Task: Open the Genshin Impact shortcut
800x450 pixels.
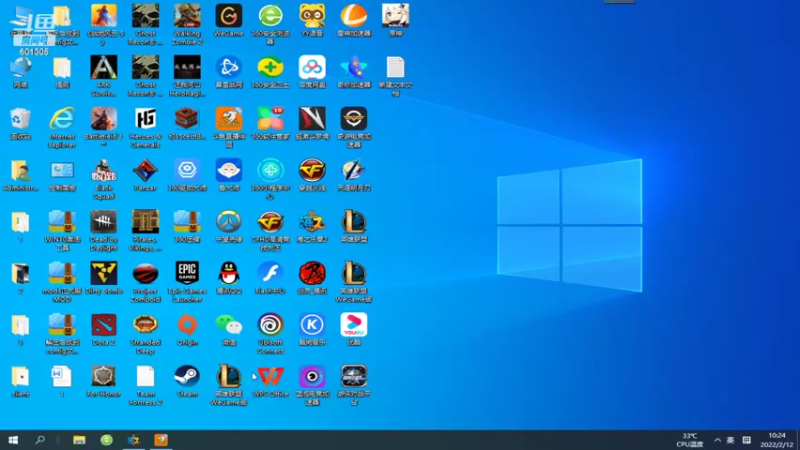Action: (x=395, y=20)
